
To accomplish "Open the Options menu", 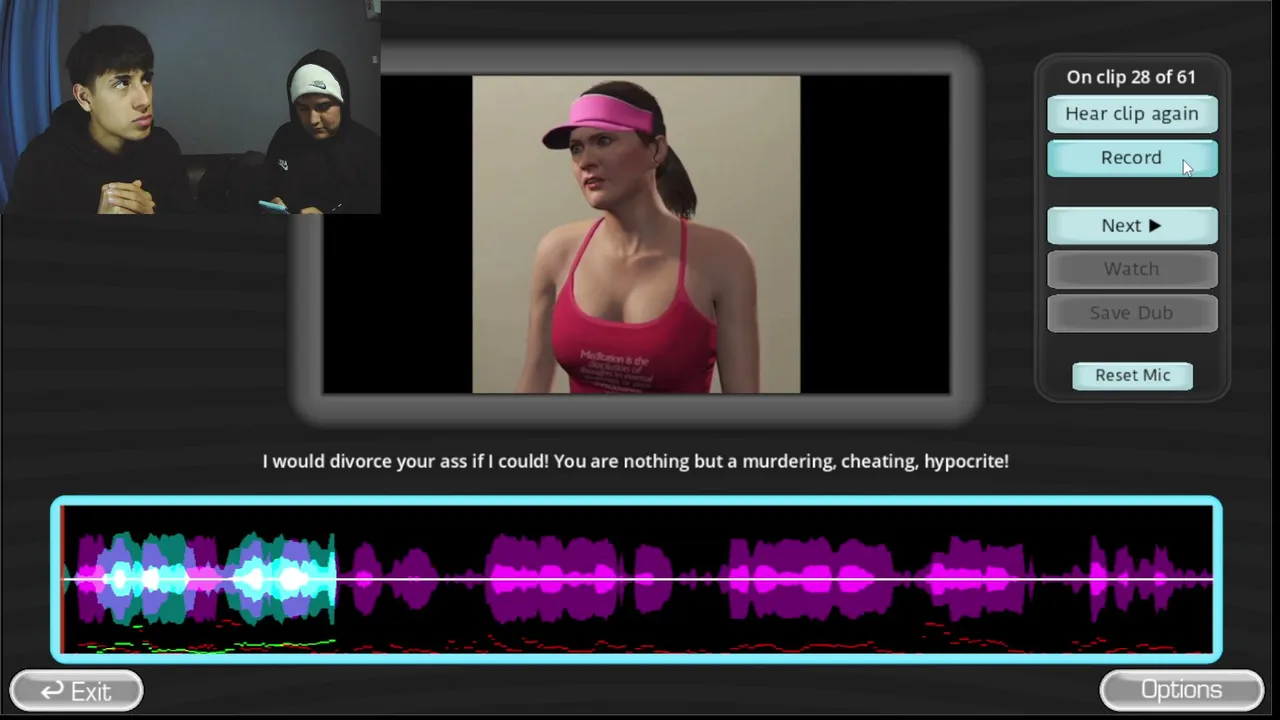I will coord(1181,690).
